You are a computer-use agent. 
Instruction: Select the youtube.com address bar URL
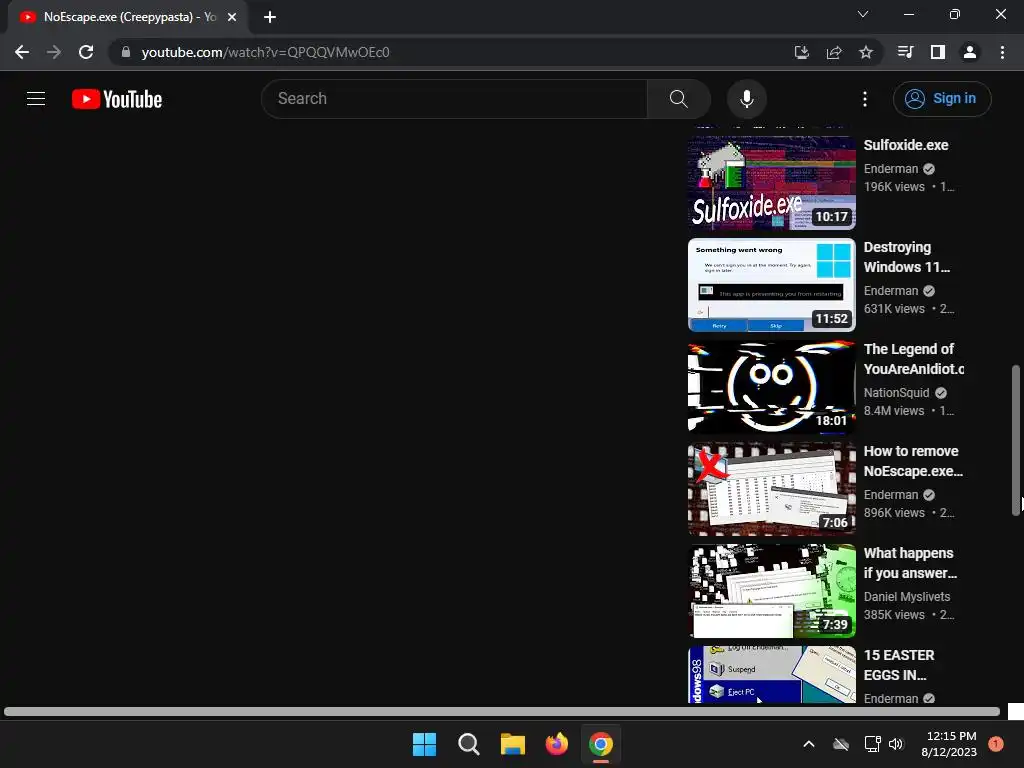click(265, 52)
